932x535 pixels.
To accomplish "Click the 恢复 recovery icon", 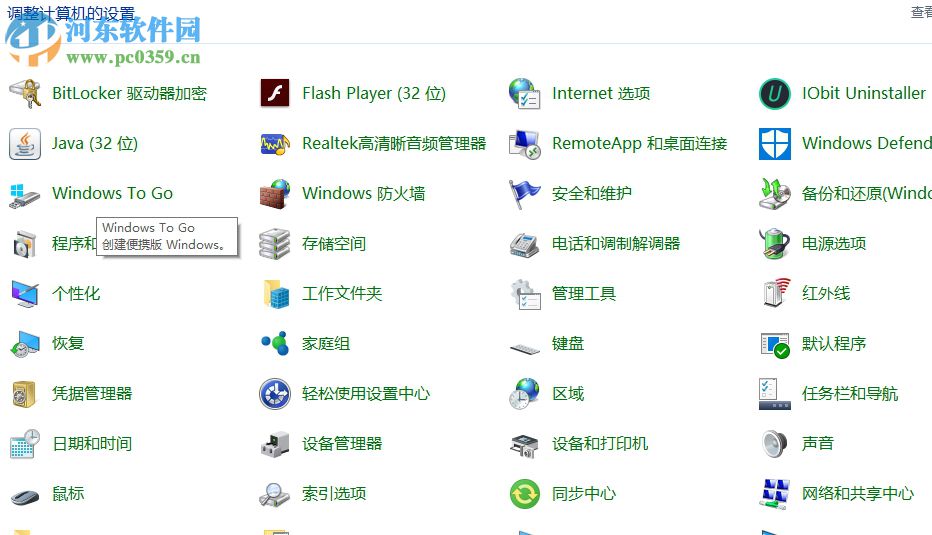I will coord(25,344).
